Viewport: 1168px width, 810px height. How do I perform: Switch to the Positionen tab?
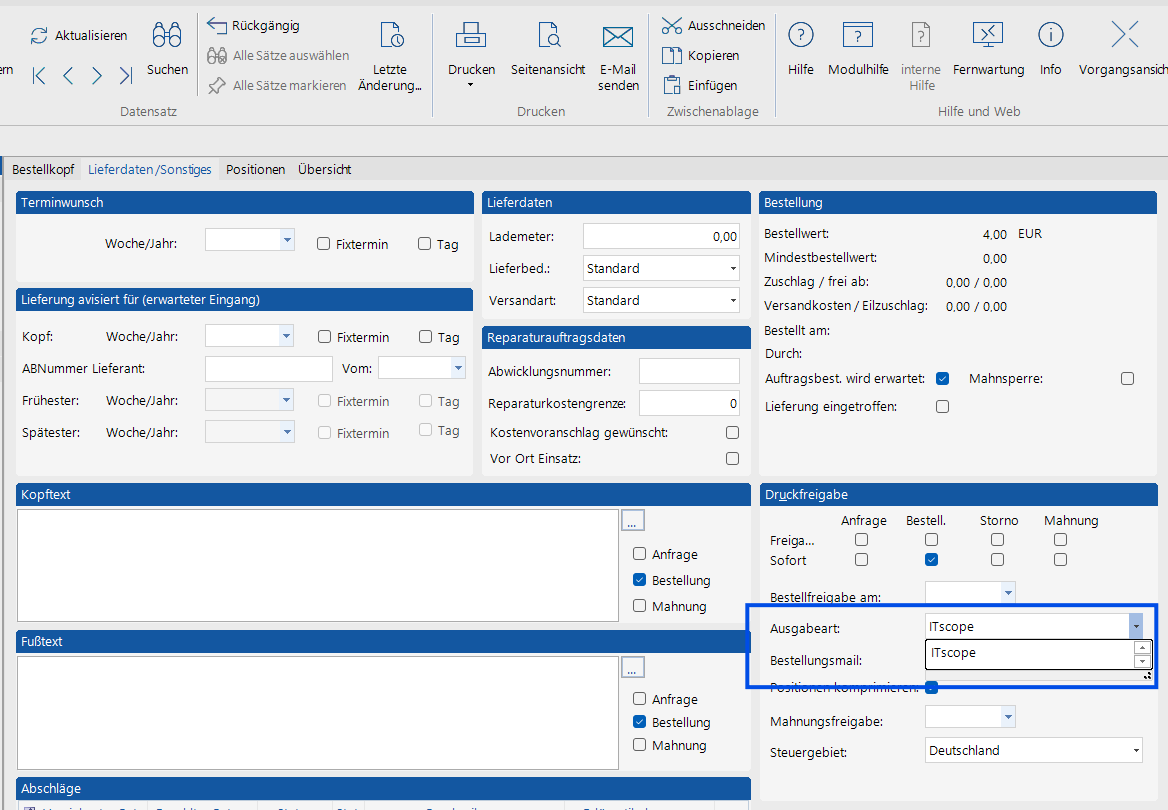click(x=255, y=170)
